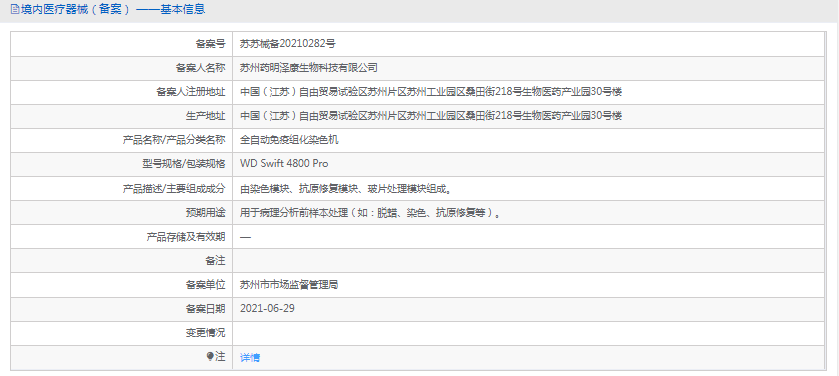This screenshot has width=839, height=376.
Task: Select authority name 苏州市市场监督管理局
Action: [289, 285]
